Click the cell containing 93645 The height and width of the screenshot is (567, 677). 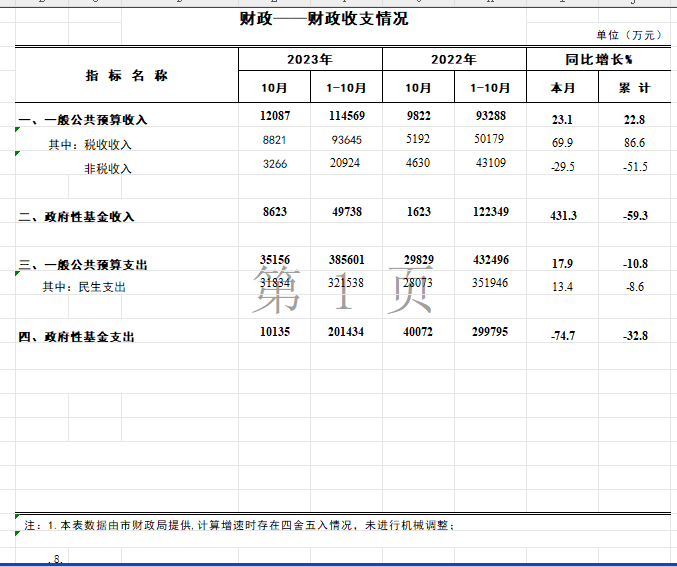click(x=347, y=140)
